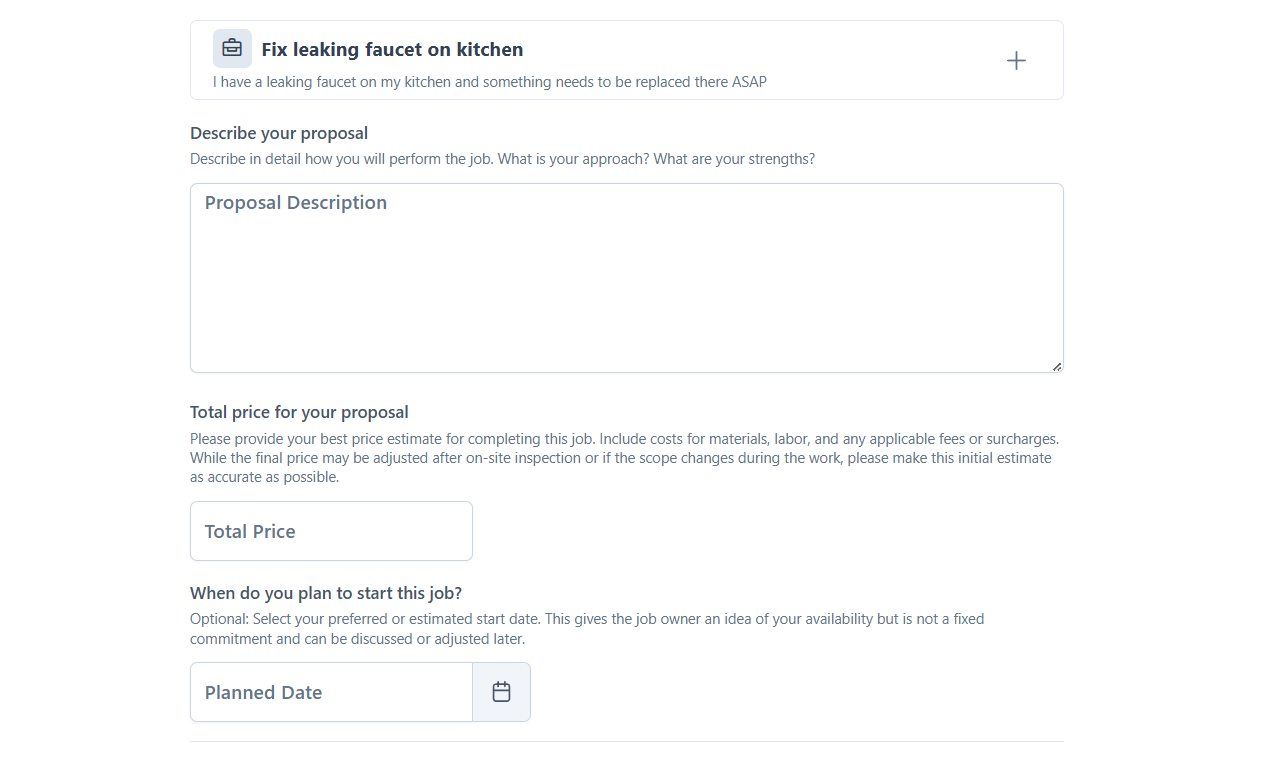Viewport: 1270px width, 760px height.
Task: Click the 'Describe your proposal' label
Action: (x=279, y=133)
